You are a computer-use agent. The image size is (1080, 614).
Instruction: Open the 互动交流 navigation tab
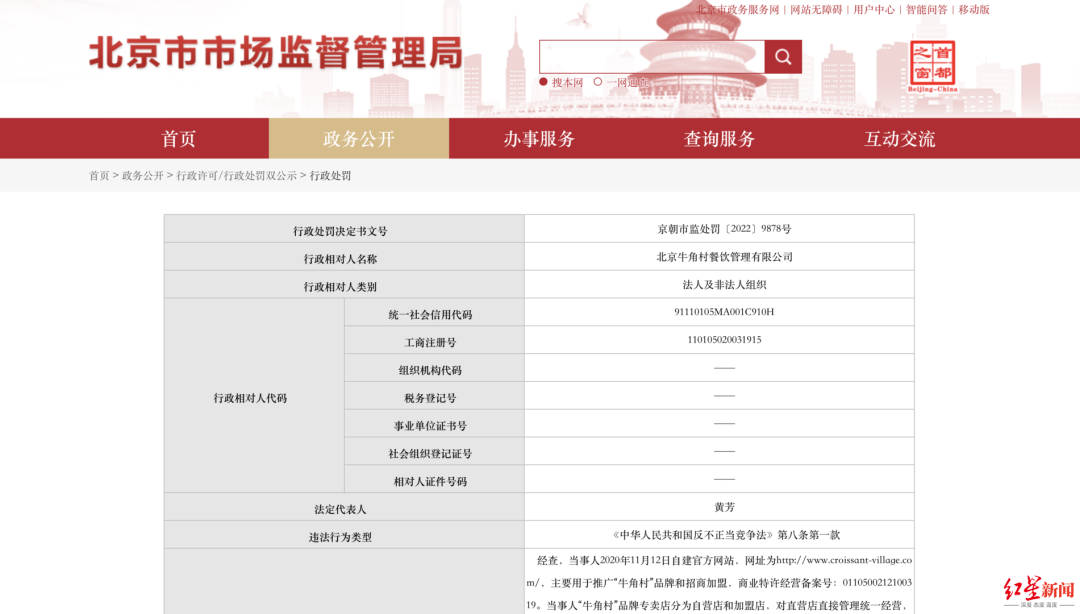(x=900, y=139)
